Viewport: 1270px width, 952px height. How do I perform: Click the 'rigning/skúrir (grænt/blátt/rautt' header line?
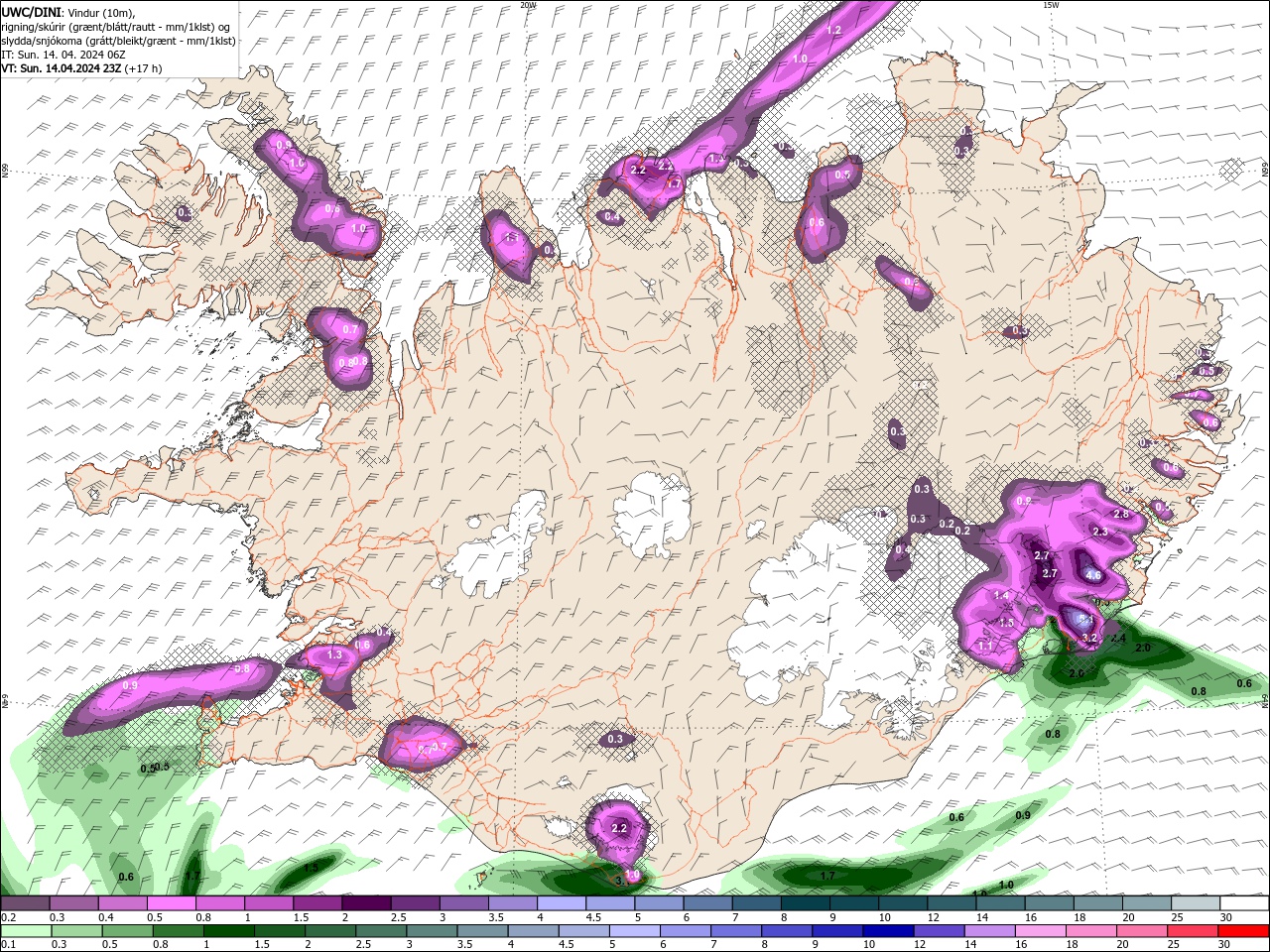tap(115, 26)
